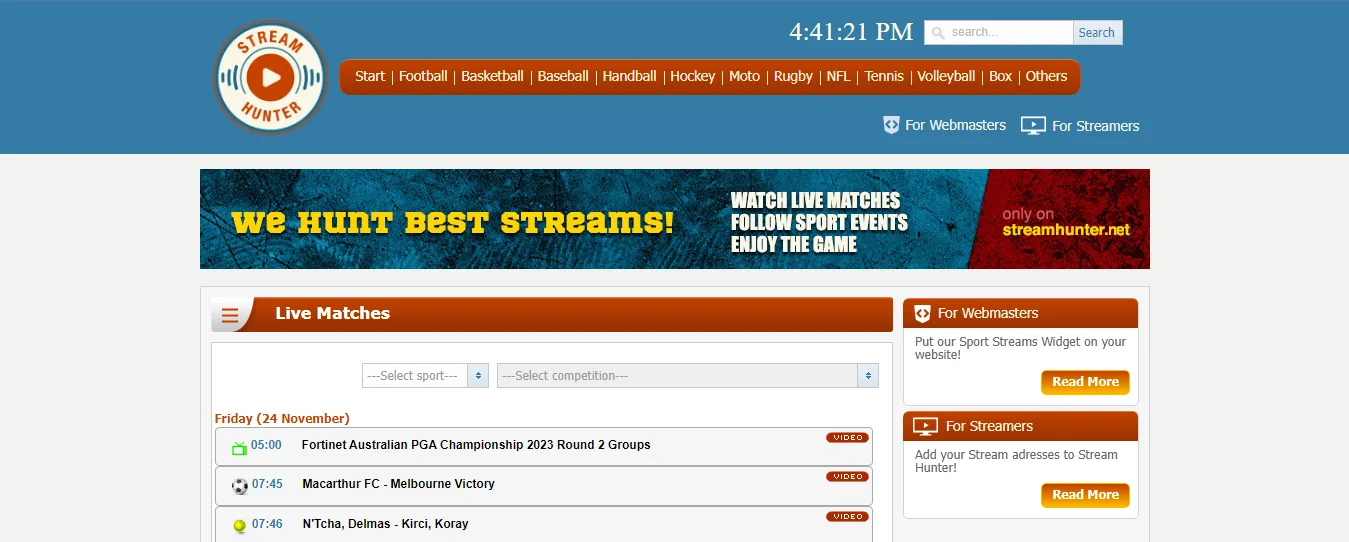
Task: Go to the Tennis section in navigation
Action: pos(884,76)
